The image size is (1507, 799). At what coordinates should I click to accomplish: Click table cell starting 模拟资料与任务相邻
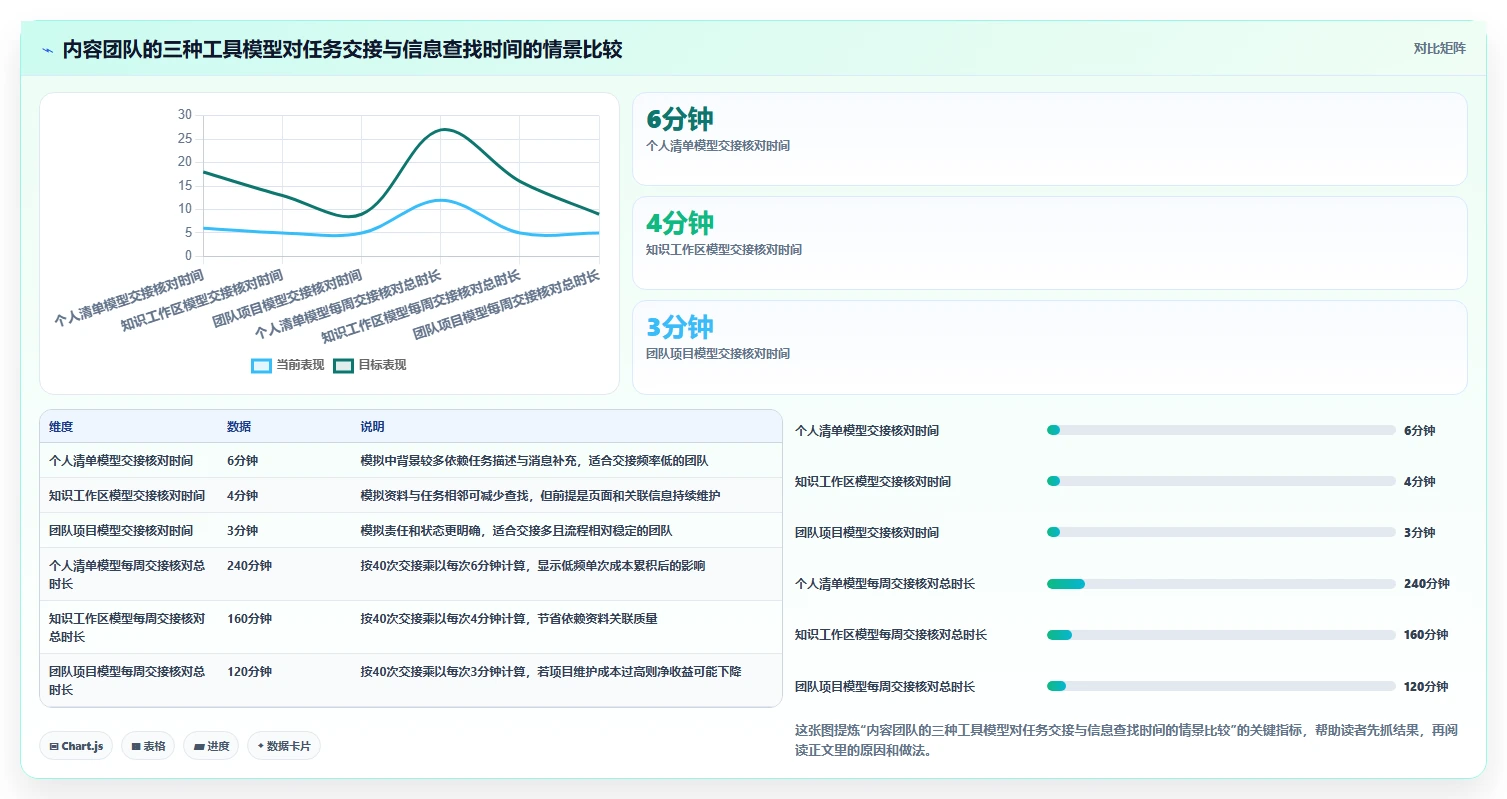541,496
